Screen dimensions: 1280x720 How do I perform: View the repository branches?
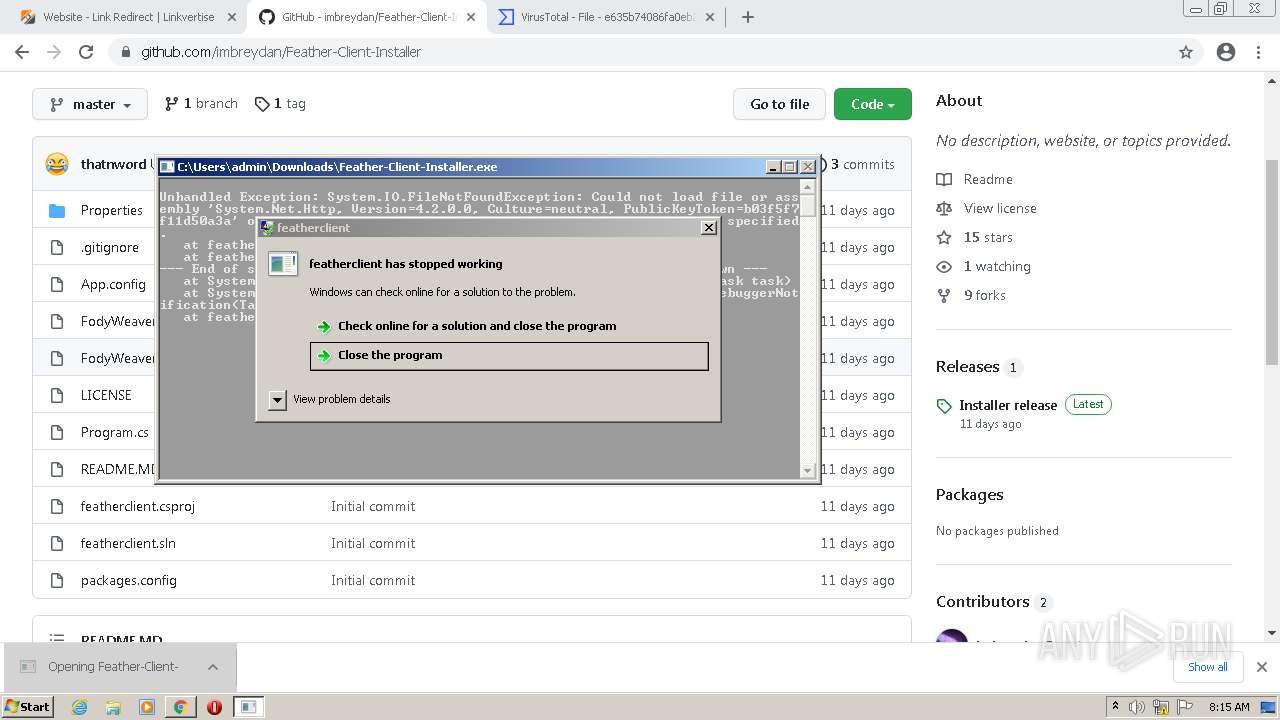(x=201, y=104)
